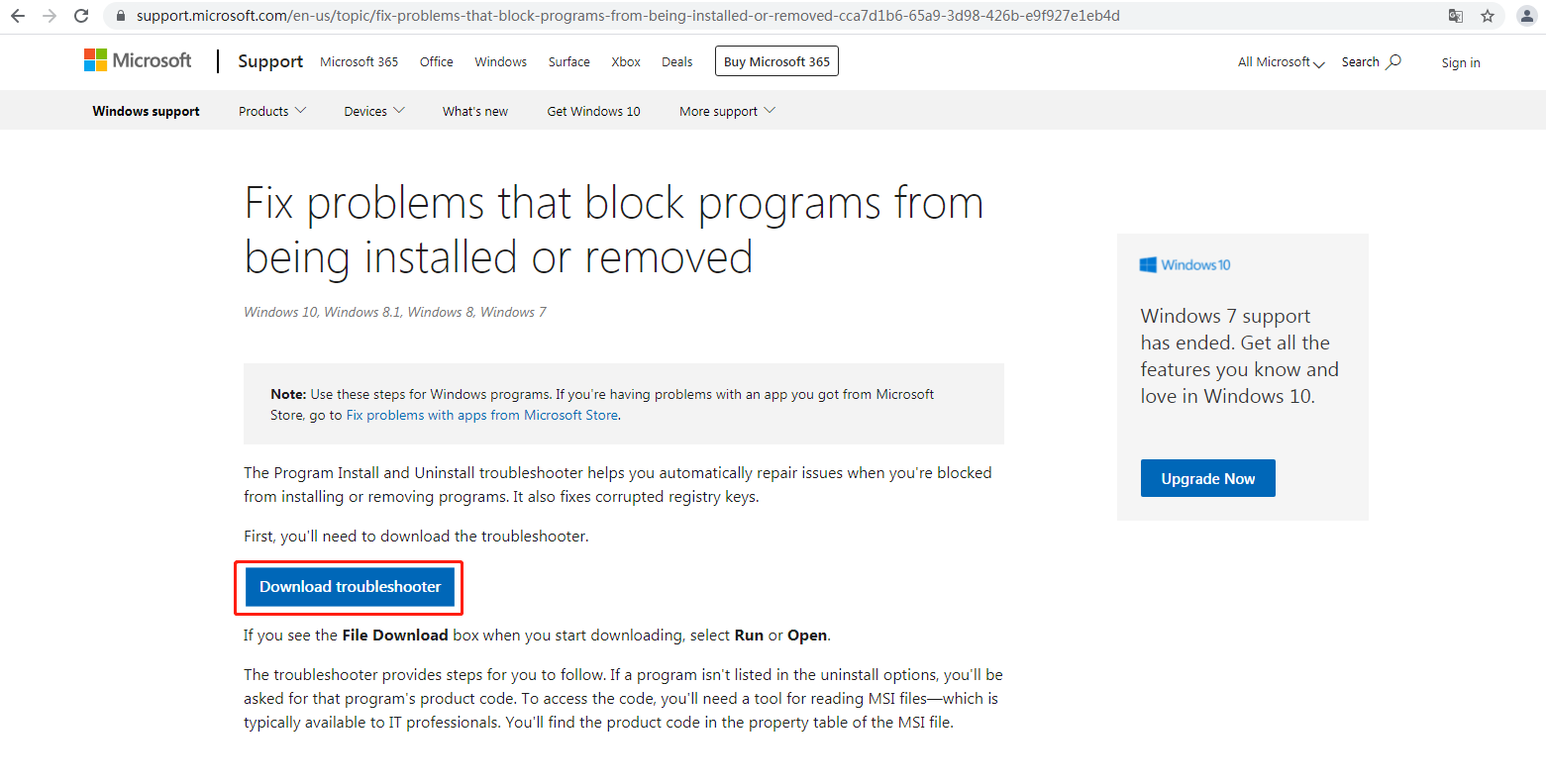Click the page heading Fix problems that block programs
Image resolution: width=1546 pixels, height=784 pixels.
pyautogui.click(x=614, y=230)
